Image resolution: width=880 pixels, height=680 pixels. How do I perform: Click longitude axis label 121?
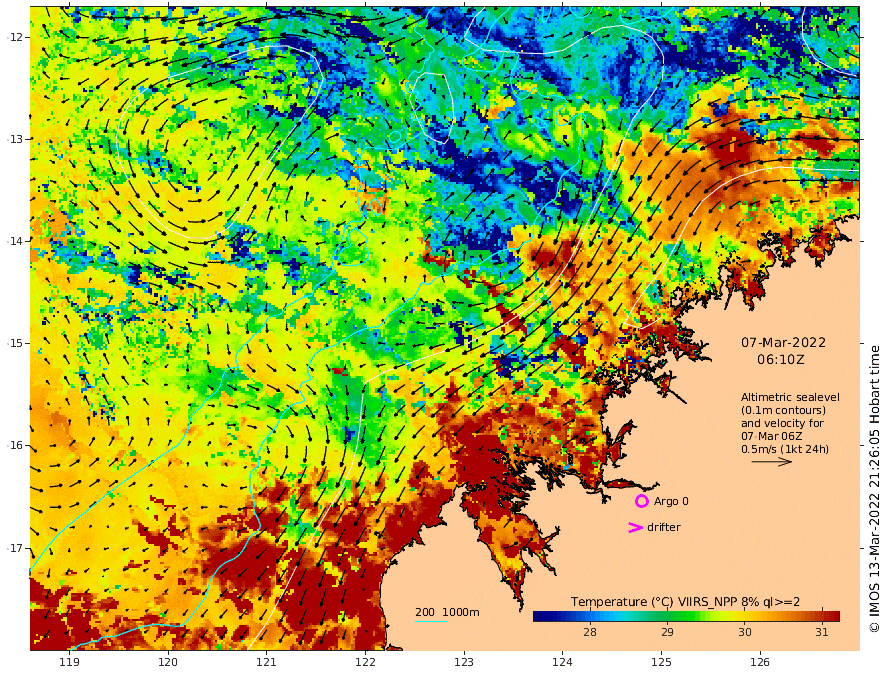coord(267,662)
